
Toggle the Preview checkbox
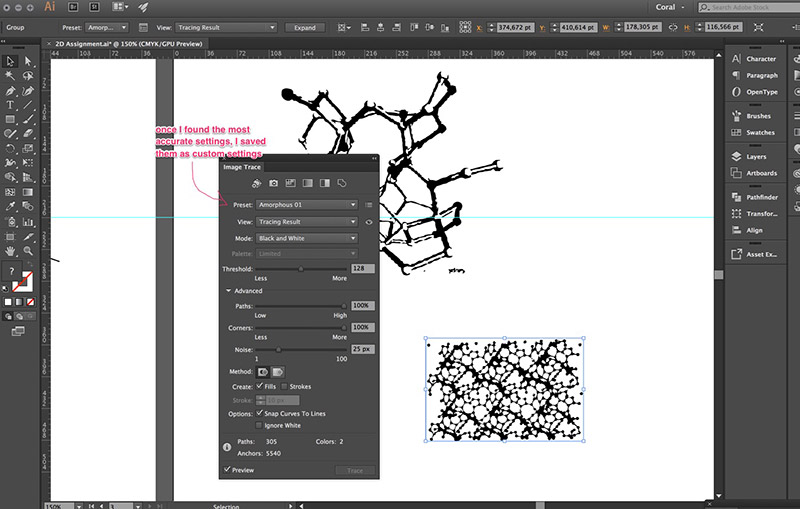(227, 470)
